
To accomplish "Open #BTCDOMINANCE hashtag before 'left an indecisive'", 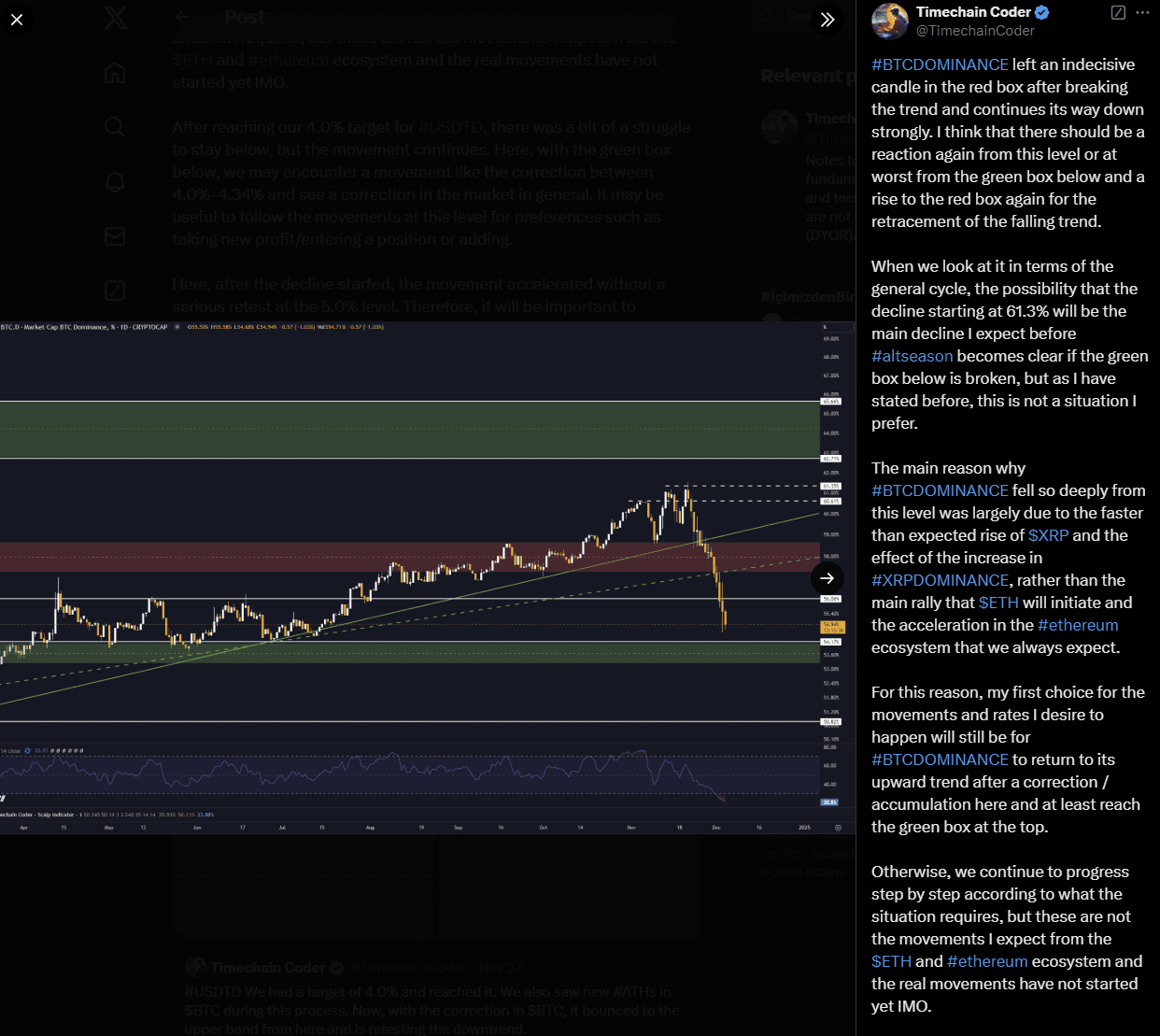I will (940, 64).
